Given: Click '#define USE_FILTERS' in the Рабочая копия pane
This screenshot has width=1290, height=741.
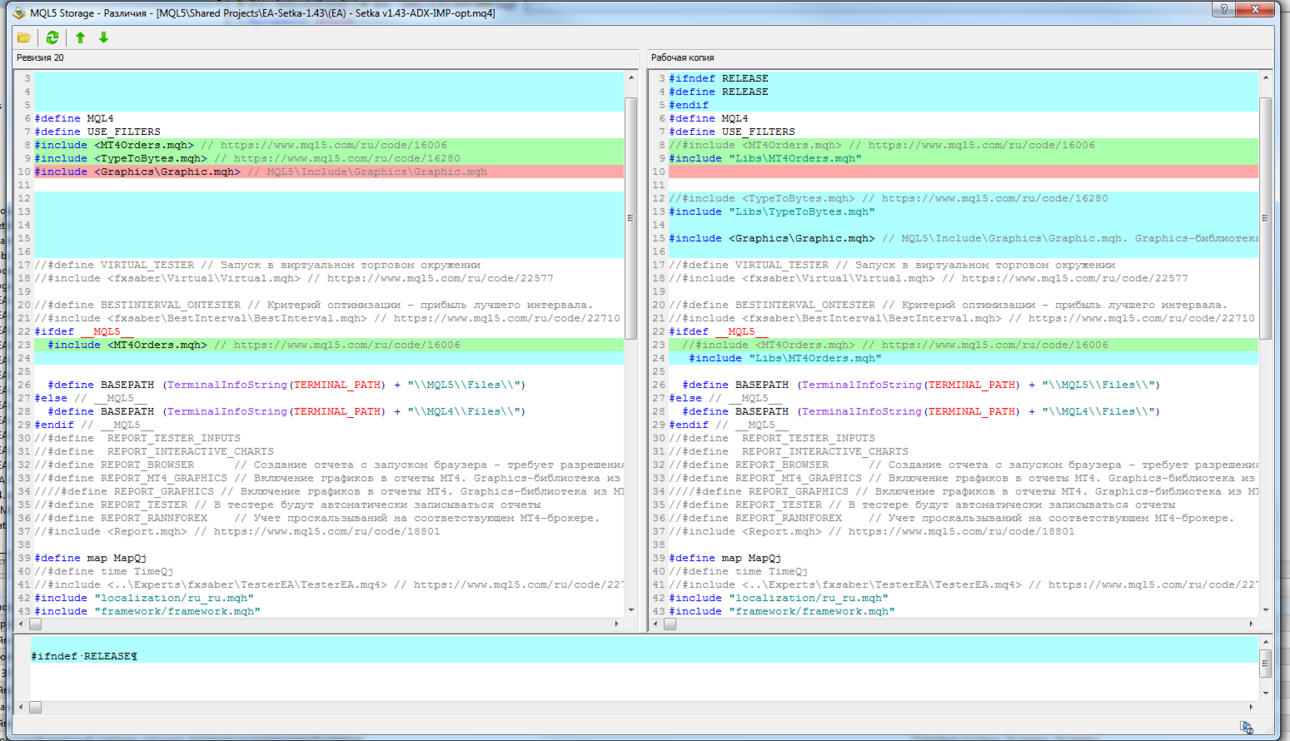Looking at the screenshot, I should pyautogui.click(x=732, y=132).
